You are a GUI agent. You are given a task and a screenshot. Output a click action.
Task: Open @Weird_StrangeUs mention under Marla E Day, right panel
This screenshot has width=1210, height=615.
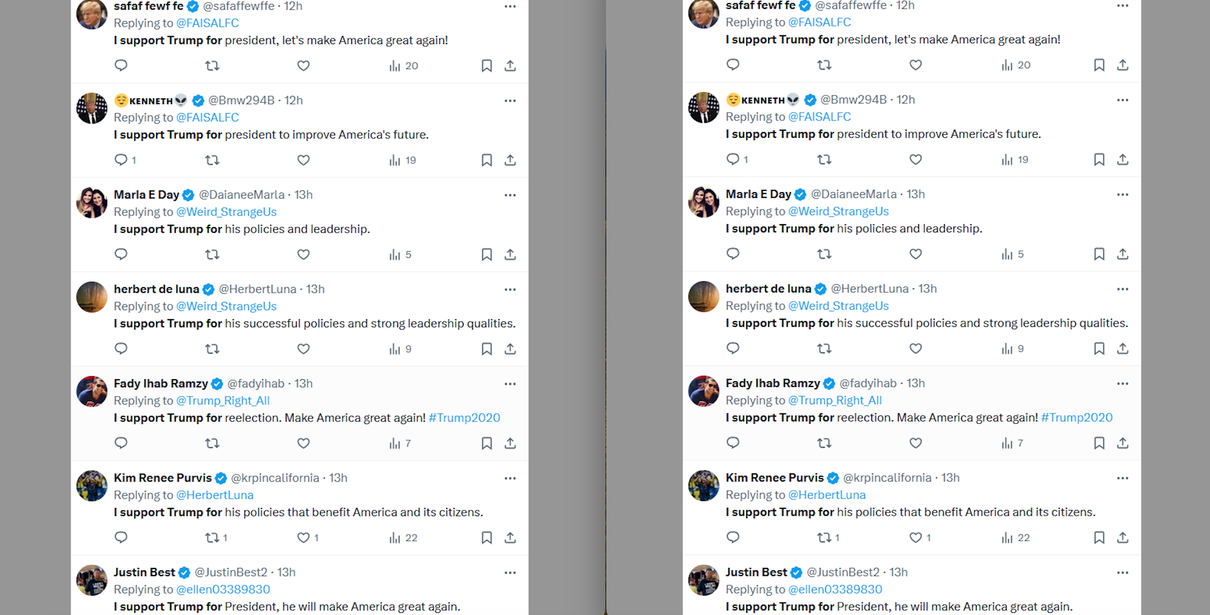[x=838, y=212]
